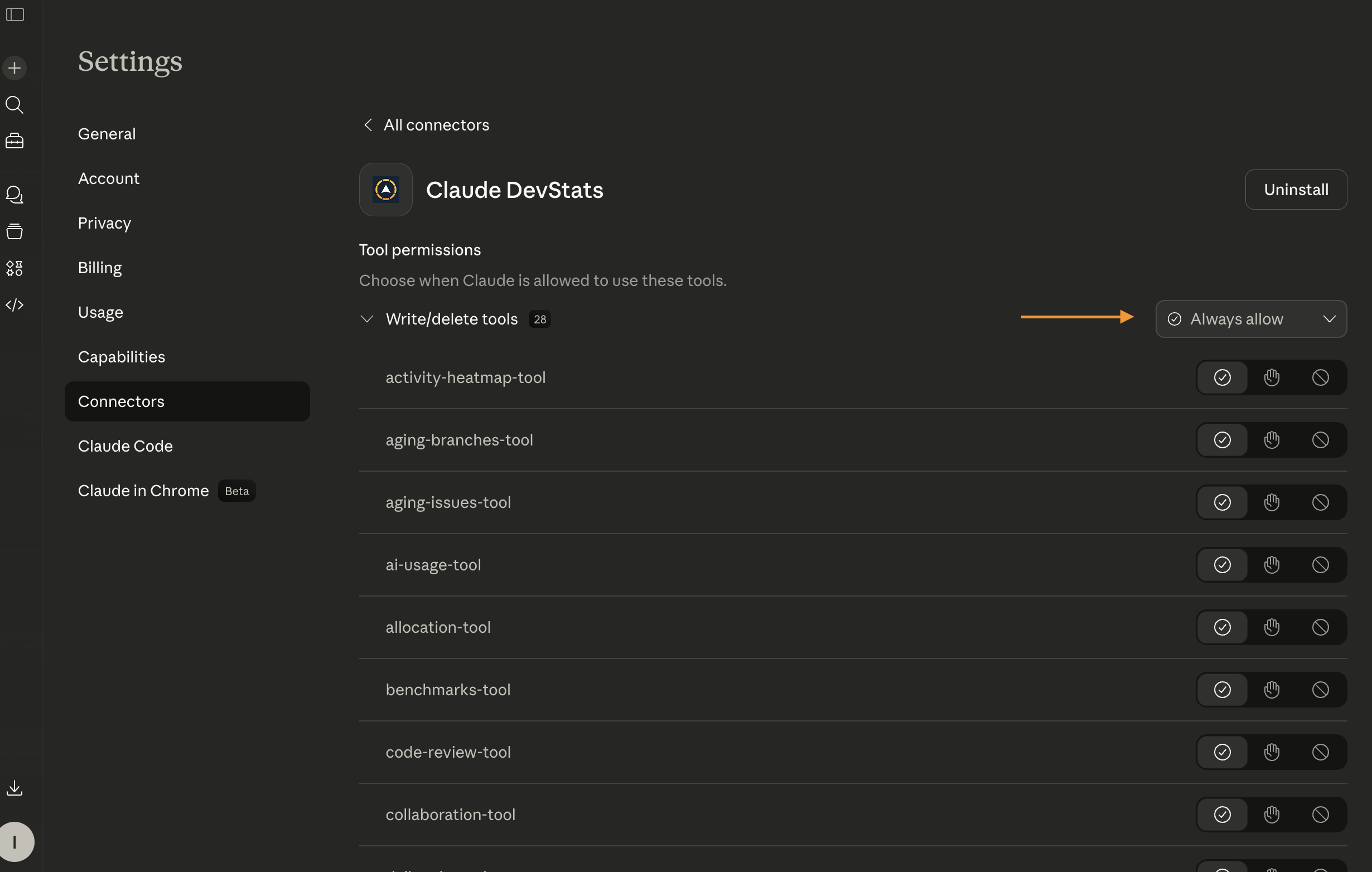Screen dimensions: 1372x872
Task: Click the Uninstall button
Action: 1296,190
